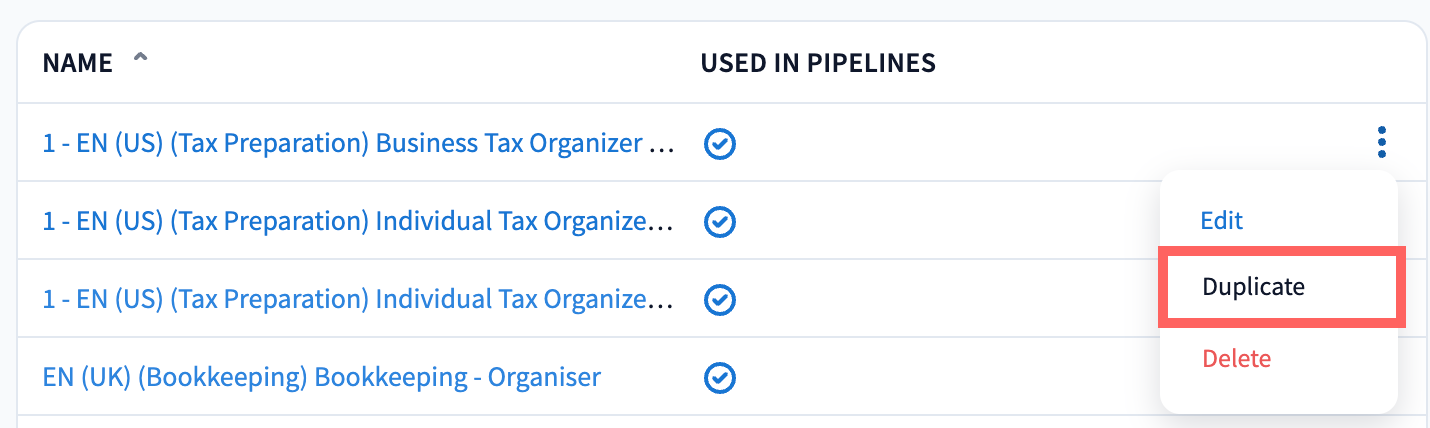Click the ellipsis ending the third-row template name
This screenshot has height=428, width=1430.
point(662,302)
